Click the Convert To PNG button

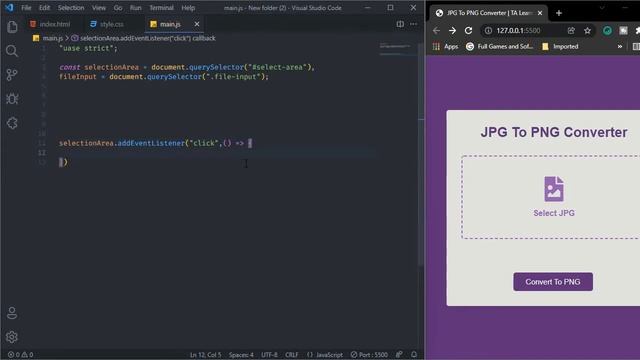click(x=553, y=282)
